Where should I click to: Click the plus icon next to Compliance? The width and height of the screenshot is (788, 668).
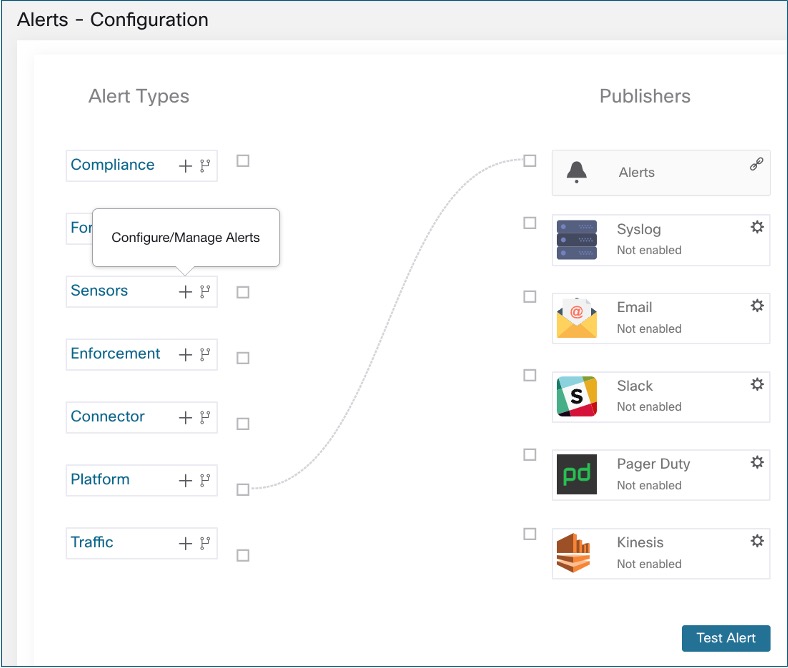click(x=185, y=166)
